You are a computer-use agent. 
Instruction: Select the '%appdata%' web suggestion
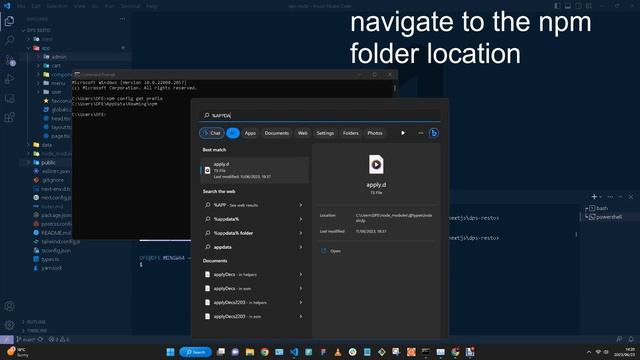pyautogui.click(x=253, y=219)
